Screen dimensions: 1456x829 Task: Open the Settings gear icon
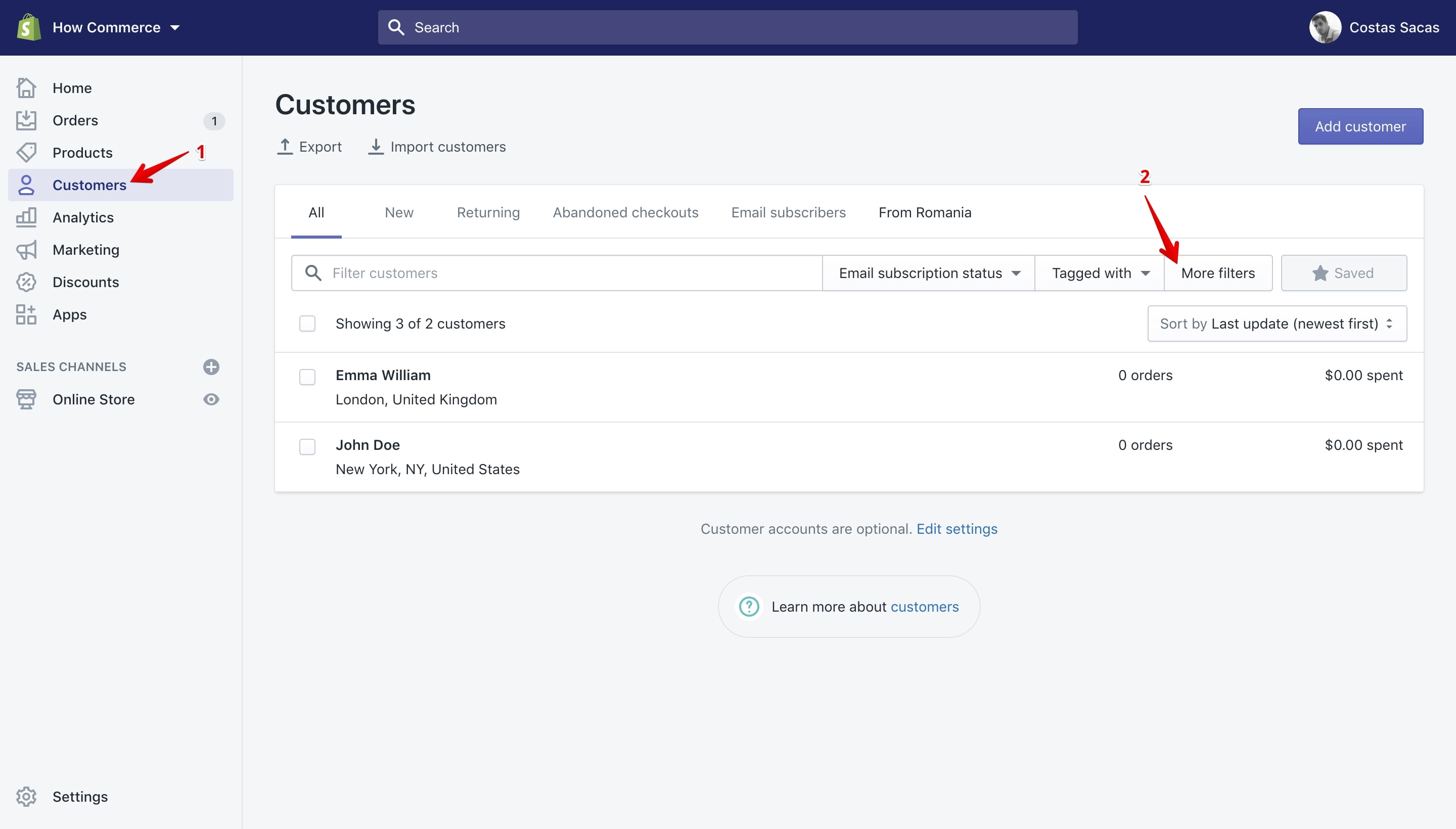tap(26, 797)
